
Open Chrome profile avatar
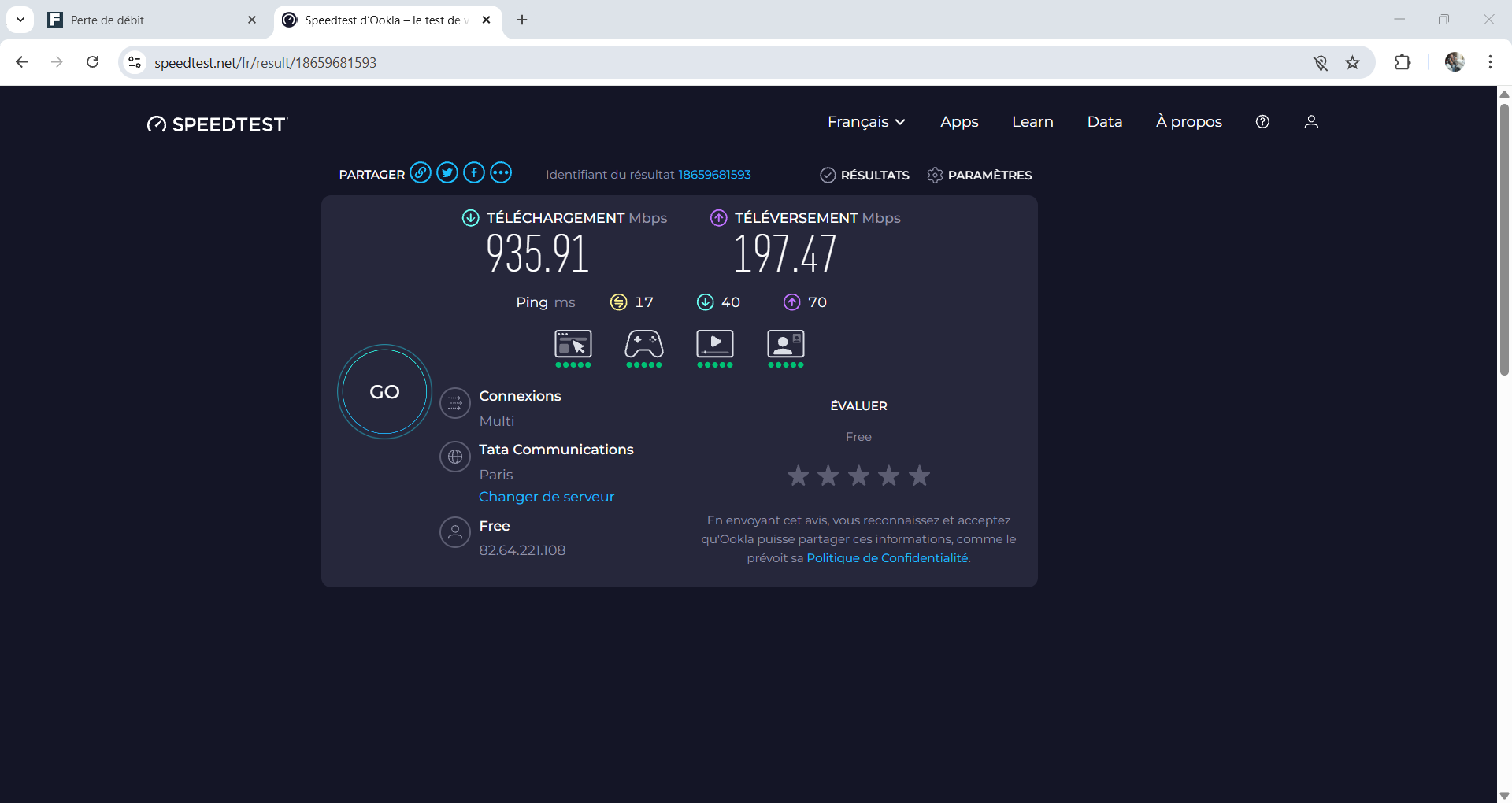1455,62
